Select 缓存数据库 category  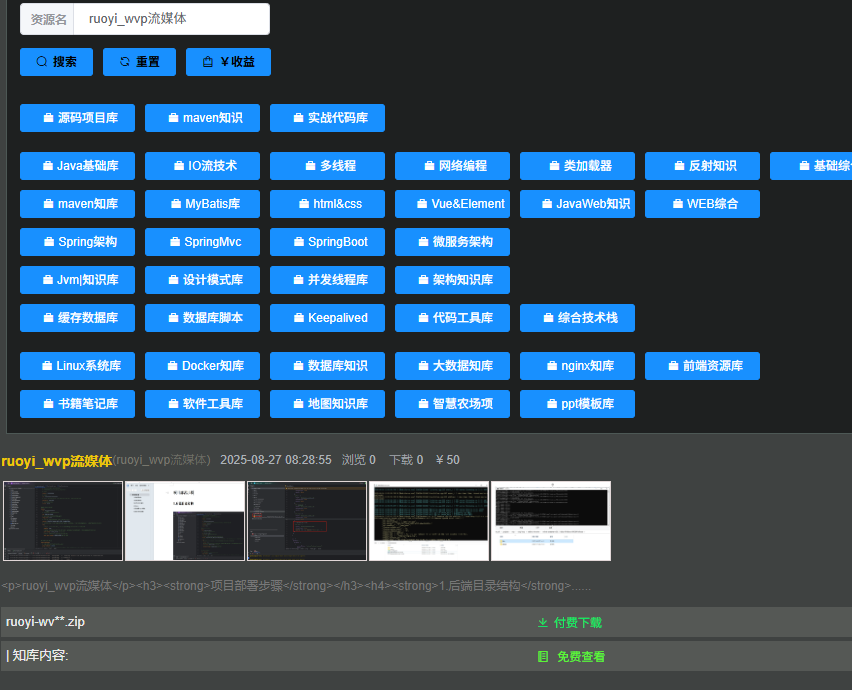[77, 318]
